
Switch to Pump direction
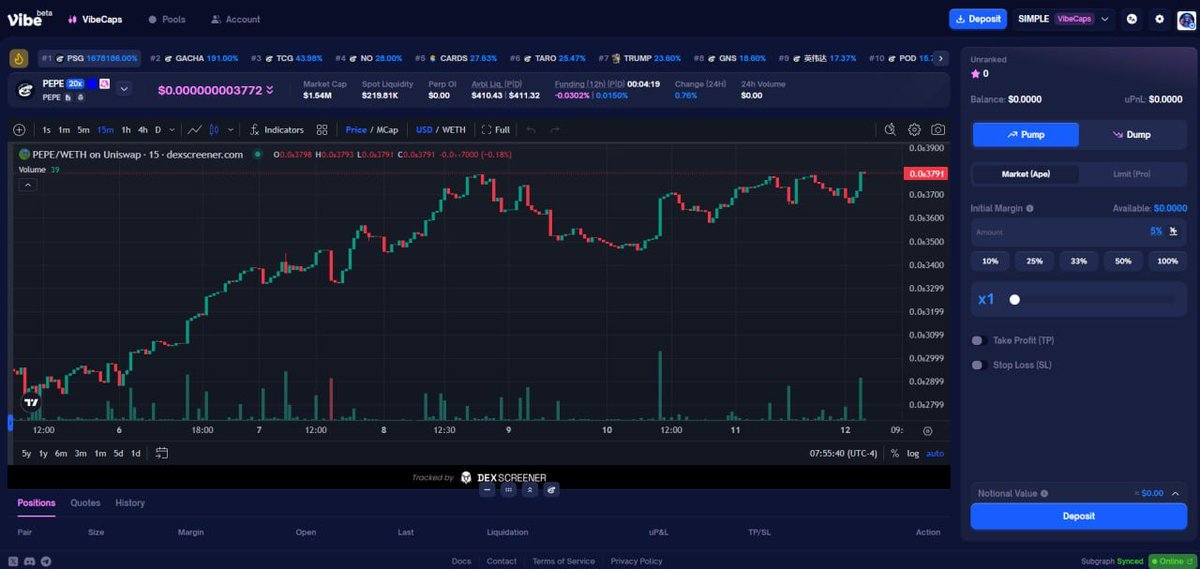tap(1026, 134)
